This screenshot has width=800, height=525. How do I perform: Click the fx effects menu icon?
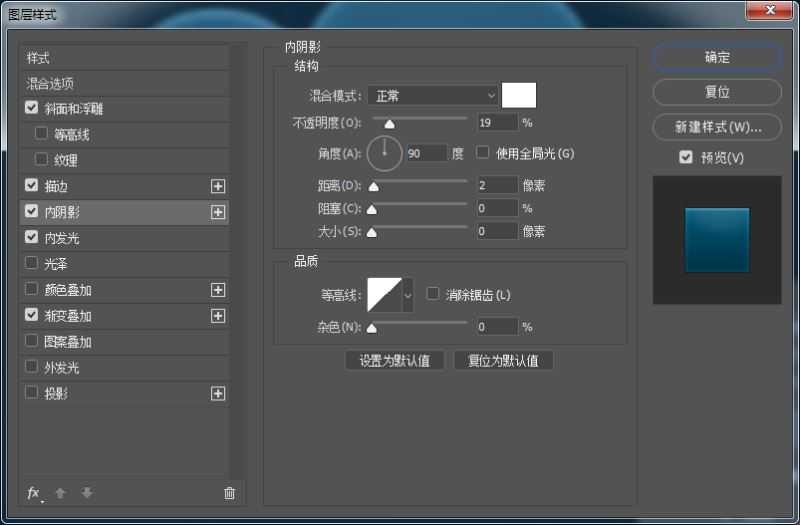click(x=33, y=493)
